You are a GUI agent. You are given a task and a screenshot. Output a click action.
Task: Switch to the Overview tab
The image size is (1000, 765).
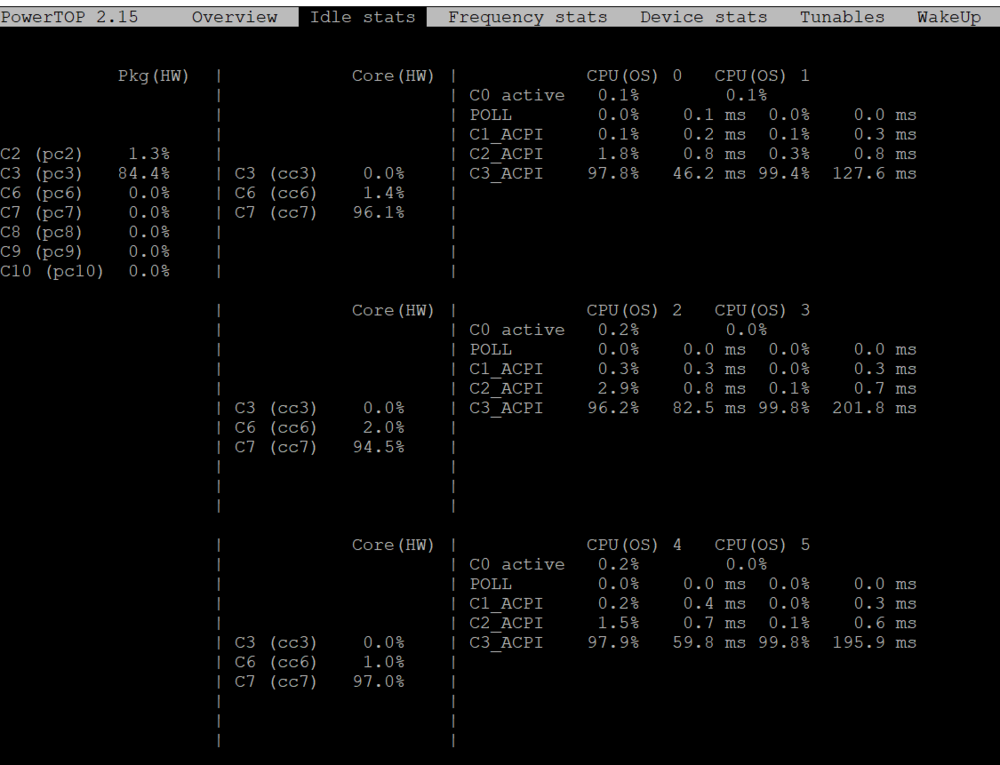pos(235,17)
